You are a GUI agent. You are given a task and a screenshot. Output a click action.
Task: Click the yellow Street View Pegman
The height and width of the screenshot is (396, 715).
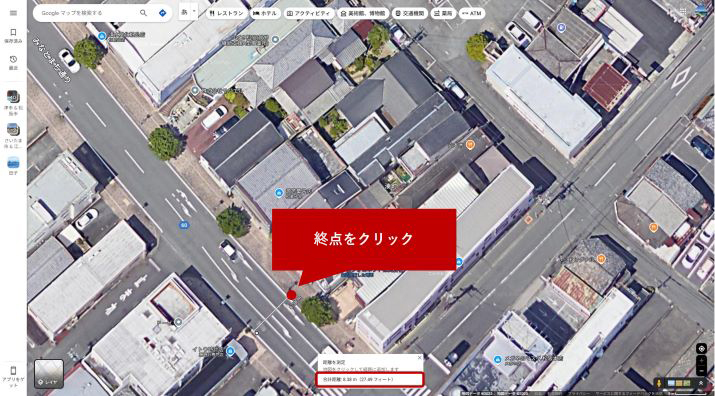coord(659,383)
